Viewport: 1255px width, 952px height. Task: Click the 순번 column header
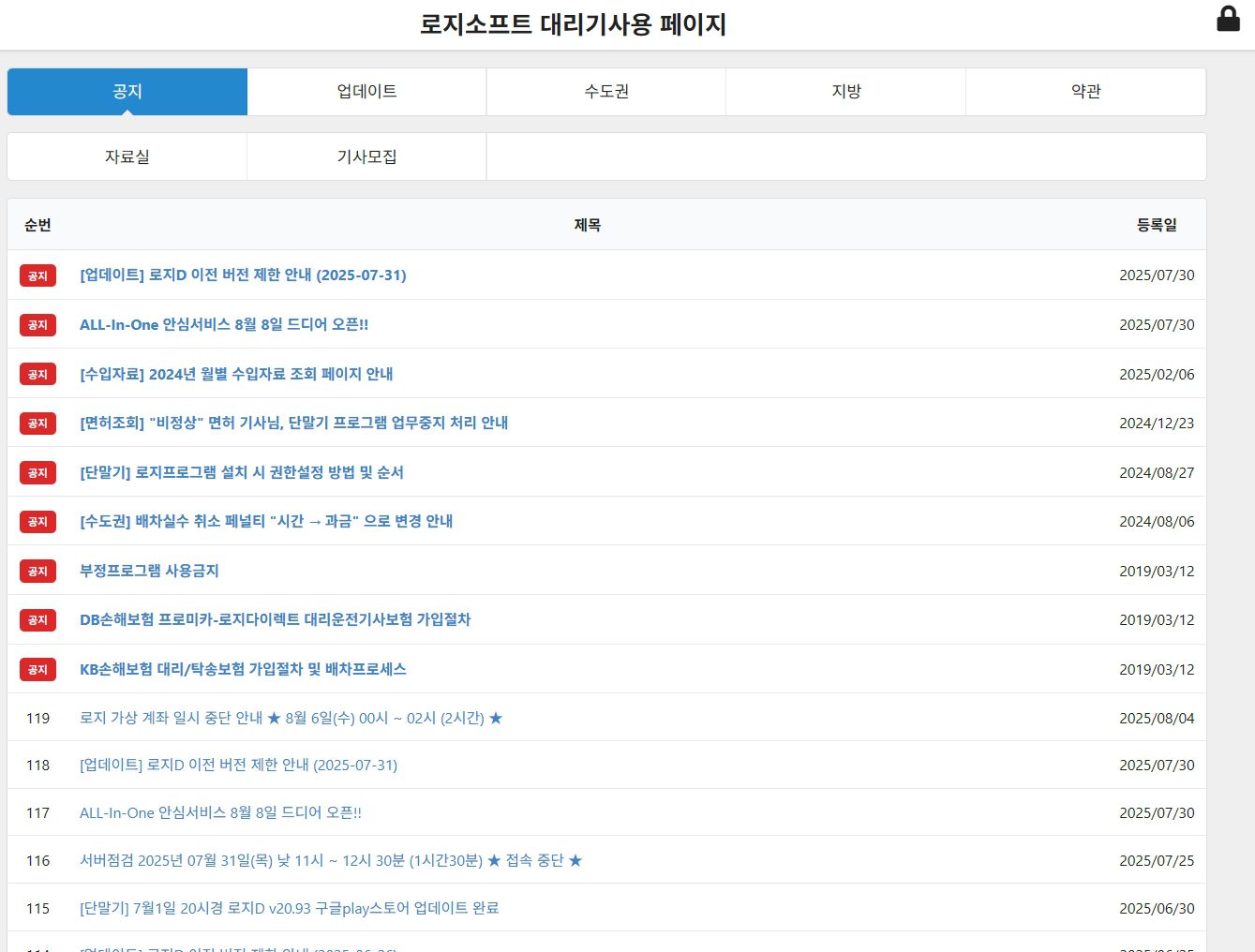pos(37,225)
